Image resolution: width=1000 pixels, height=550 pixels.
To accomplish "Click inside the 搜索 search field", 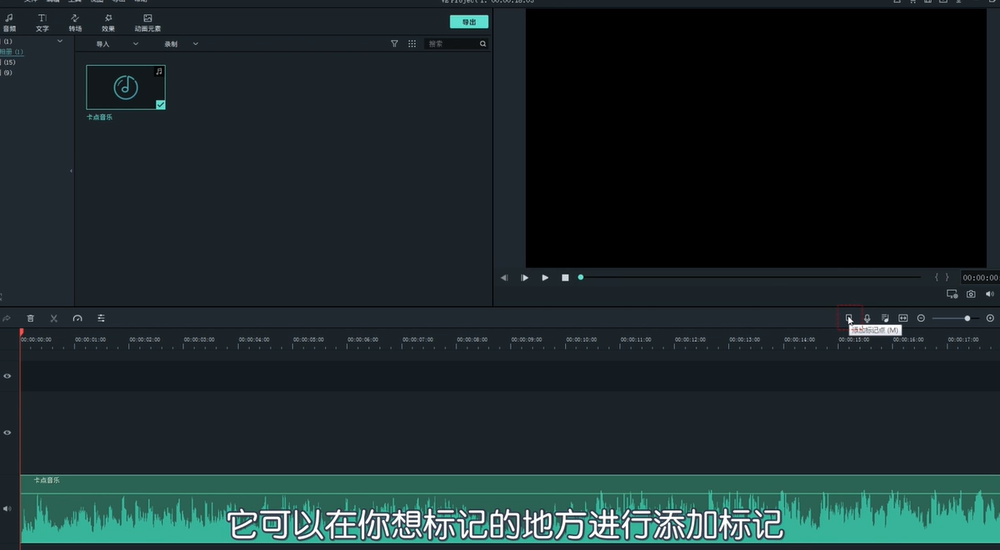I will (457, 43).
